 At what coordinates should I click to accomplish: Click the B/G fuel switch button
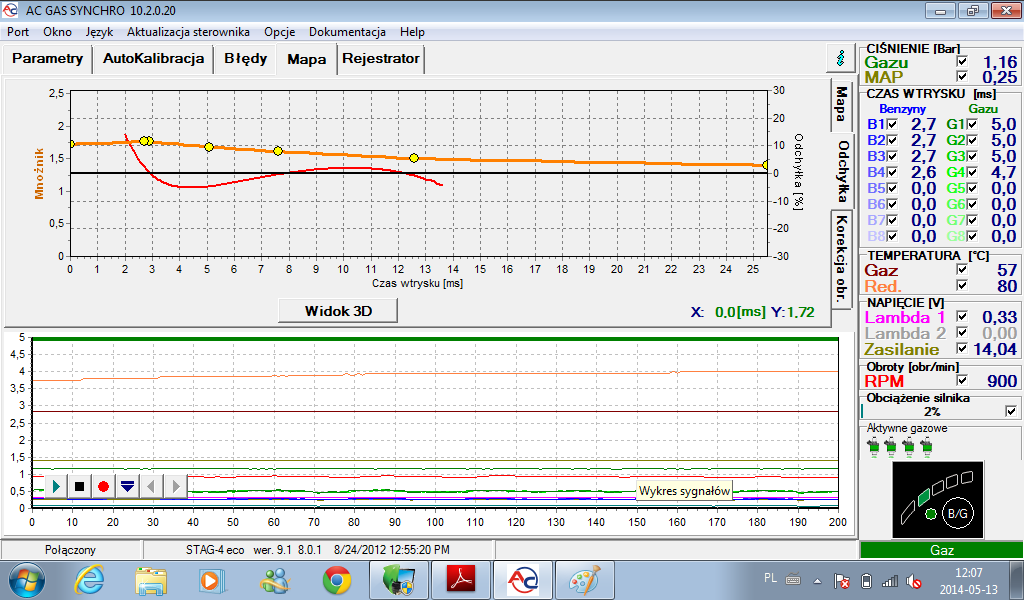955,513
